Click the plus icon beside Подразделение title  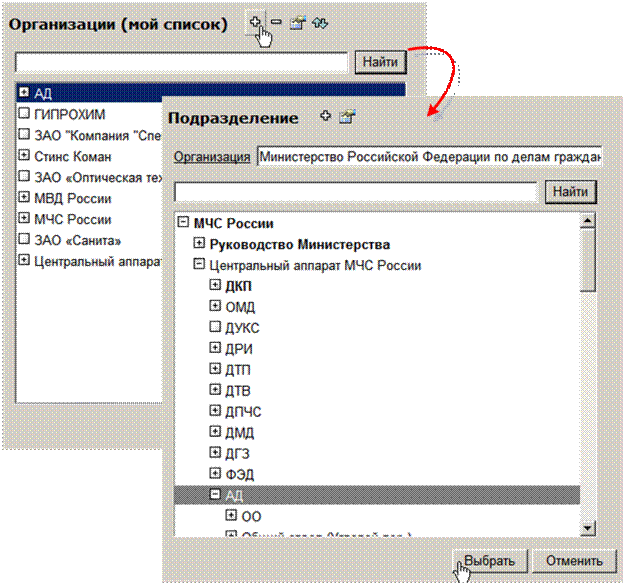326,116
